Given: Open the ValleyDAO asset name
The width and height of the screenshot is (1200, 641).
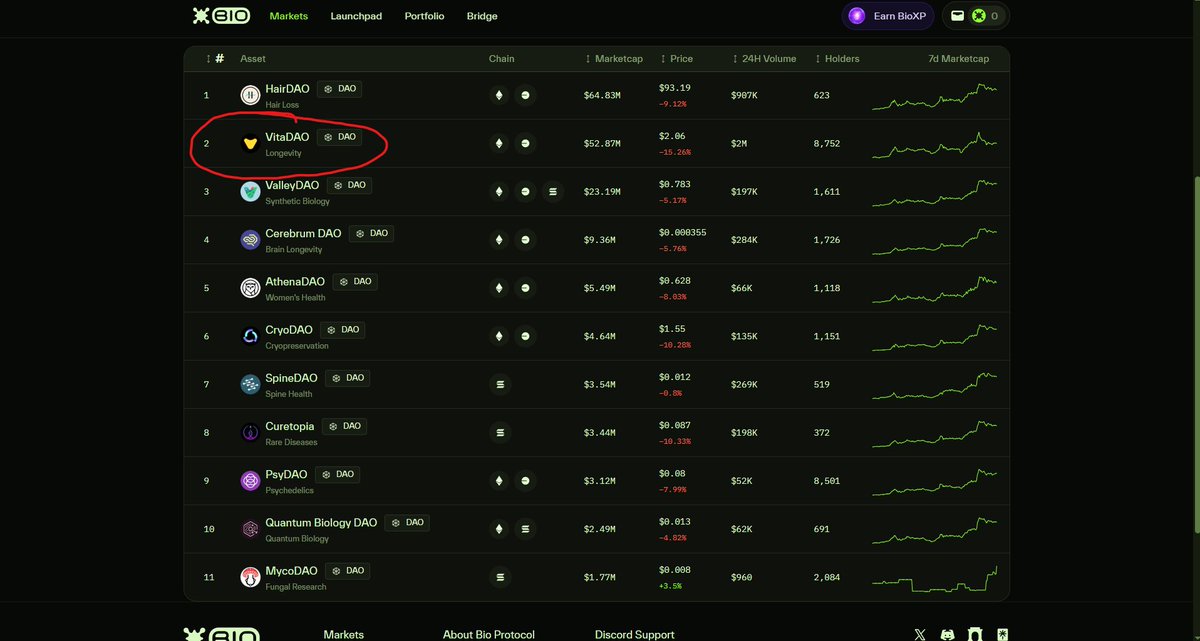Looking at the screenshot, I should click(292, 185).
